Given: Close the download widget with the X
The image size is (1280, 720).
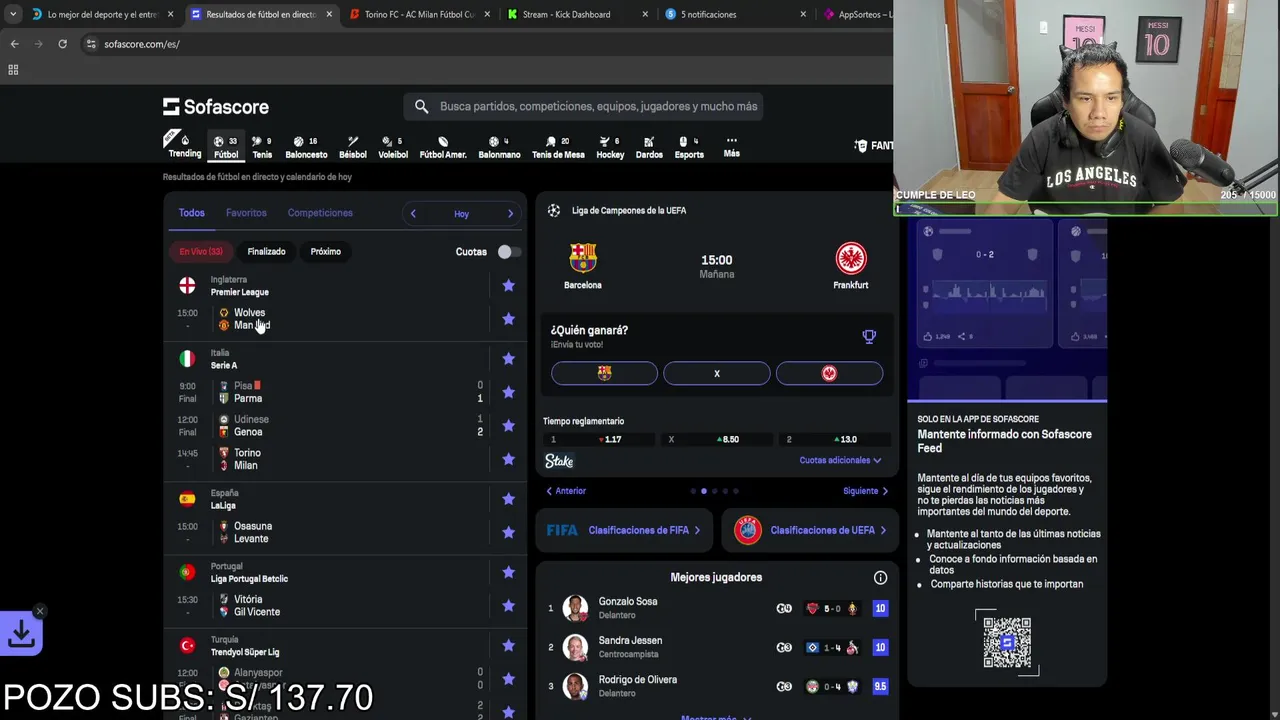Looking at the screenshot, I should [40, 611].
